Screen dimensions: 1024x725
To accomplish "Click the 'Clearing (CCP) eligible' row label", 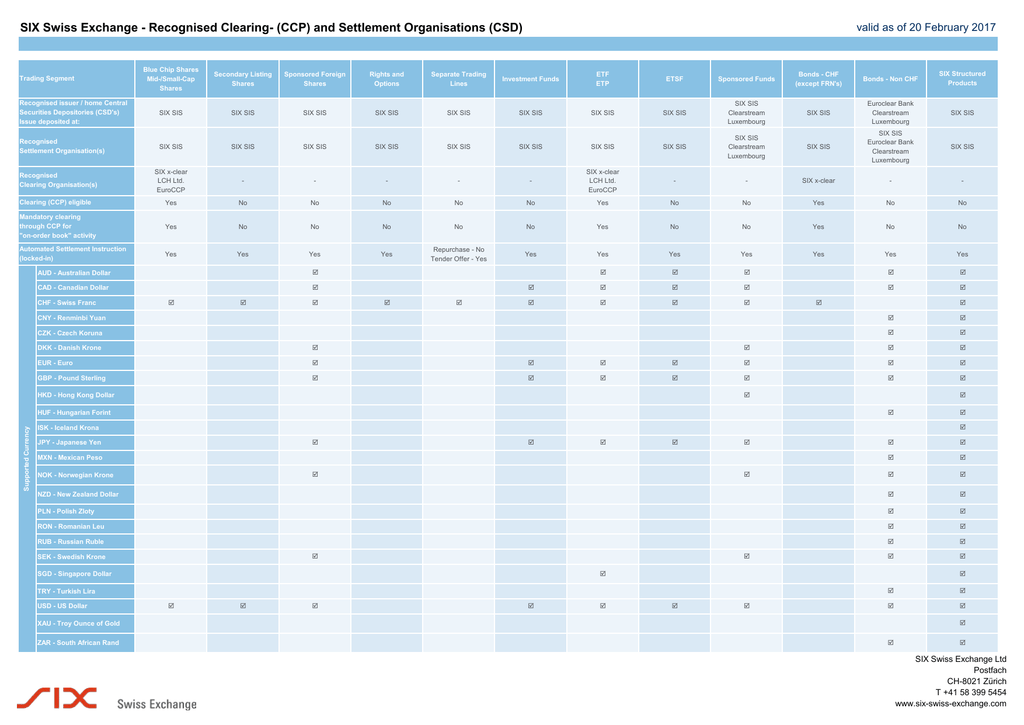I will tap(76, 202).
